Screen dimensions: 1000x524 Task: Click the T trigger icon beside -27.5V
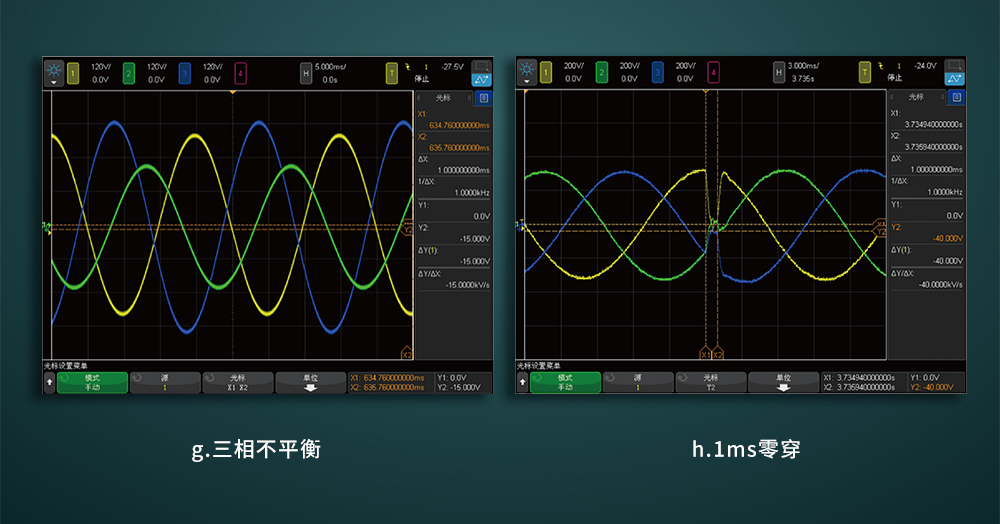click(x=392, y=72)
